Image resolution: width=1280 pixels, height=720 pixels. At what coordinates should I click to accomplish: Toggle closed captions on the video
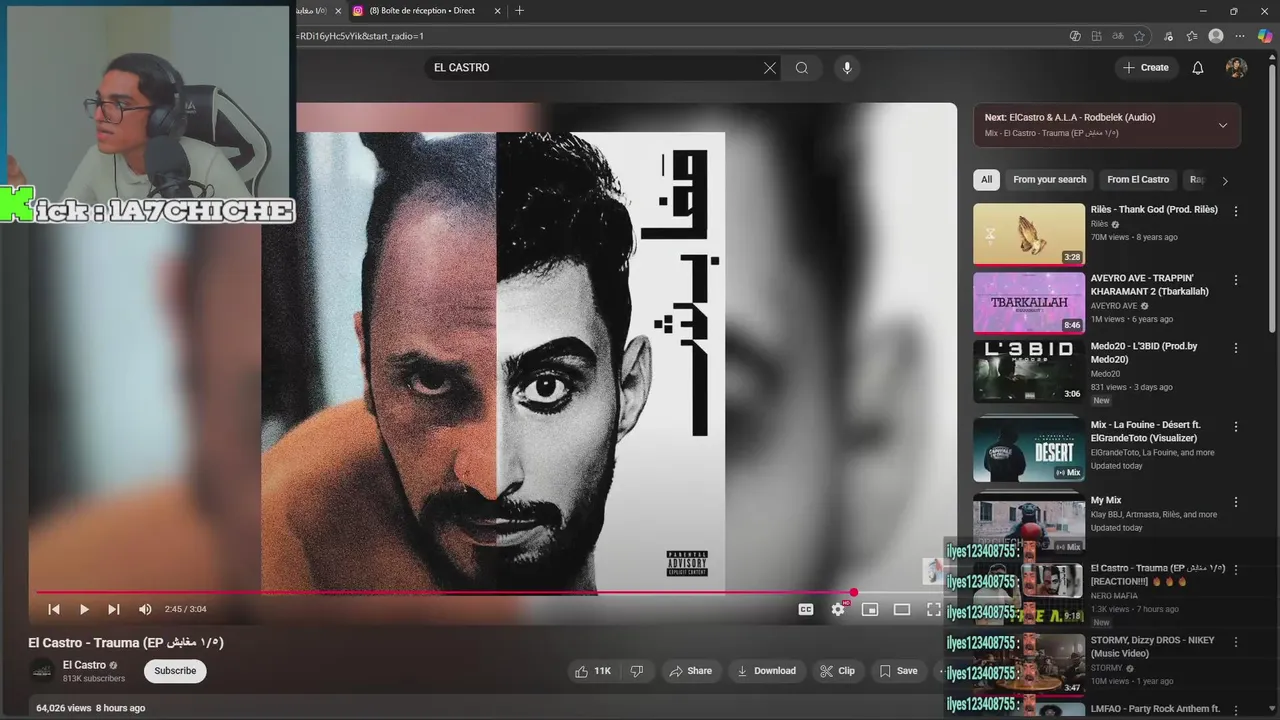[806, 609]
